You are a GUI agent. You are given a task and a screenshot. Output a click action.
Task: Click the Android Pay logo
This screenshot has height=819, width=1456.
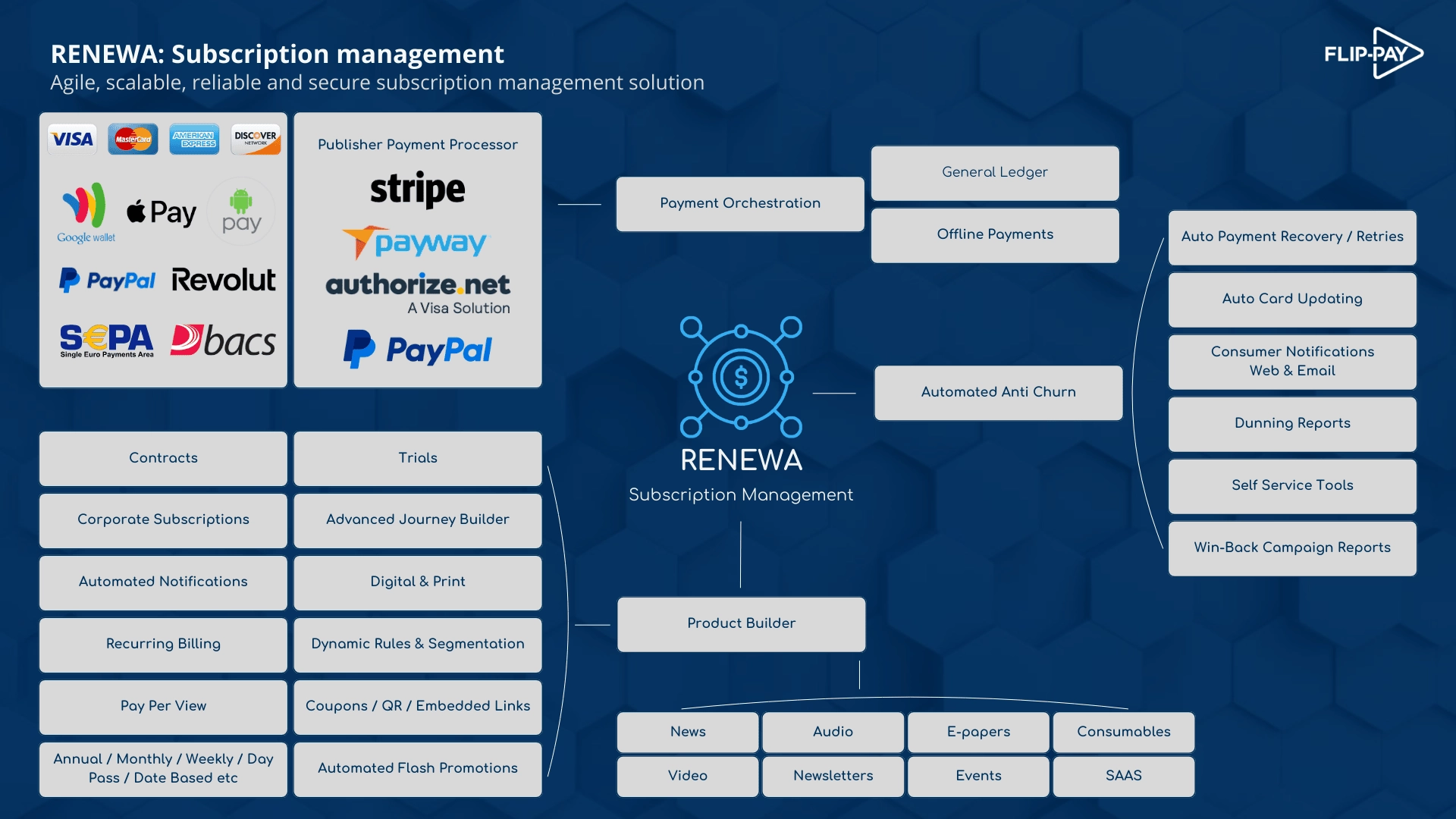(241, 211)
